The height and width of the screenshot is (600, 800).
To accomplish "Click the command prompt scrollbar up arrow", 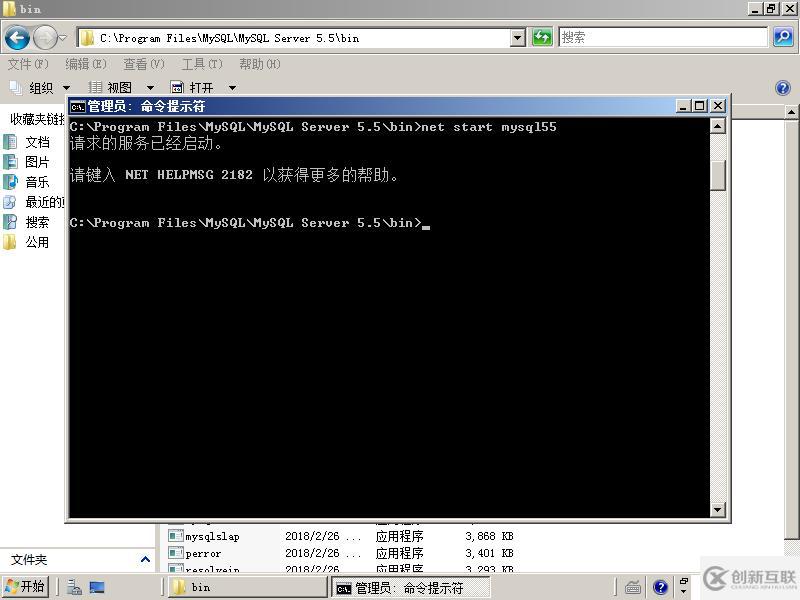I will 717,126.
